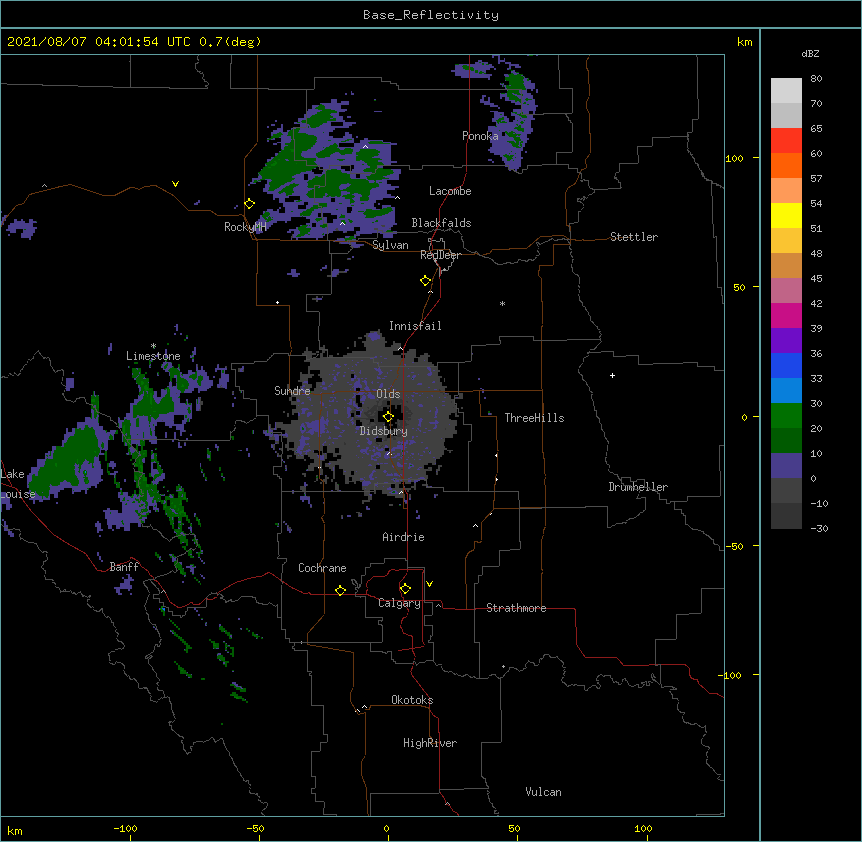Click the -50 tick on the right vertical axis
This screenshot has width=862, height=842.
point(734,546)
